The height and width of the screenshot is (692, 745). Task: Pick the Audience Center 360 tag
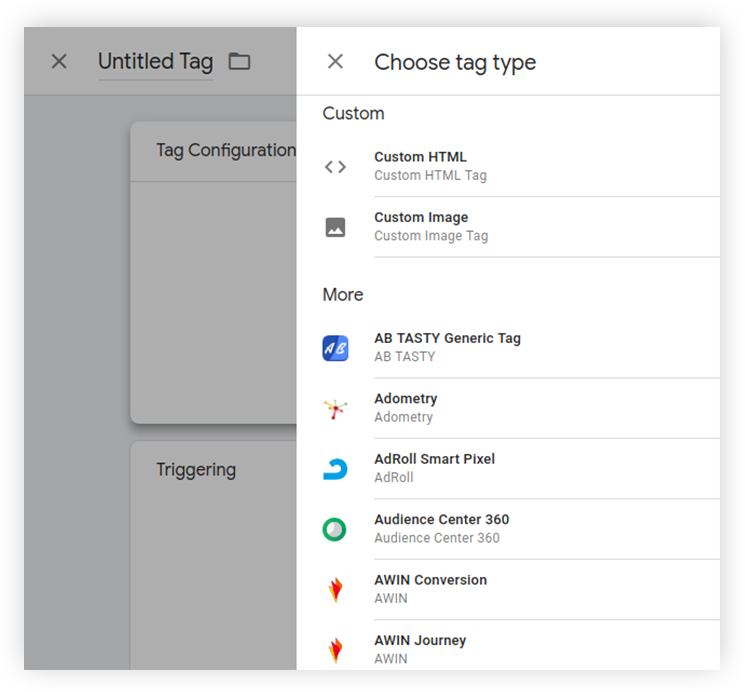tap(508, 529)
